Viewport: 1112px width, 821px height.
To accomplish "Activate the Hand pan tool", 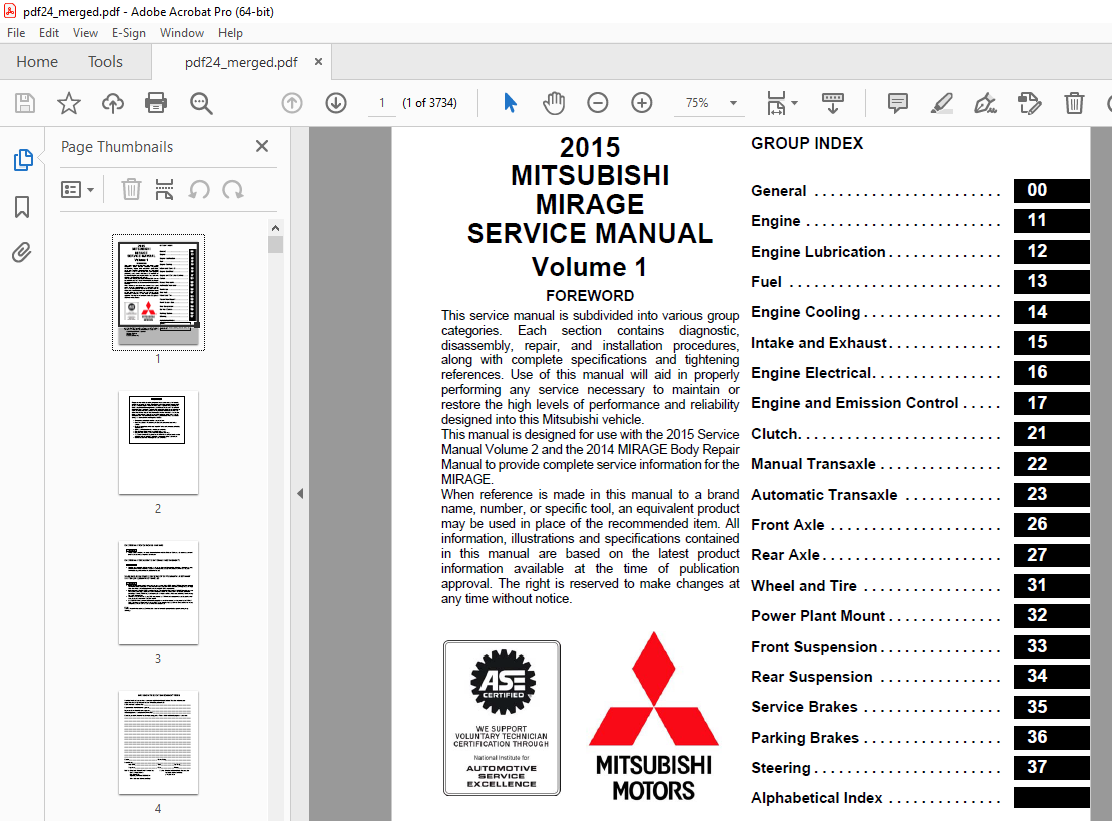I will click(554, 104).
